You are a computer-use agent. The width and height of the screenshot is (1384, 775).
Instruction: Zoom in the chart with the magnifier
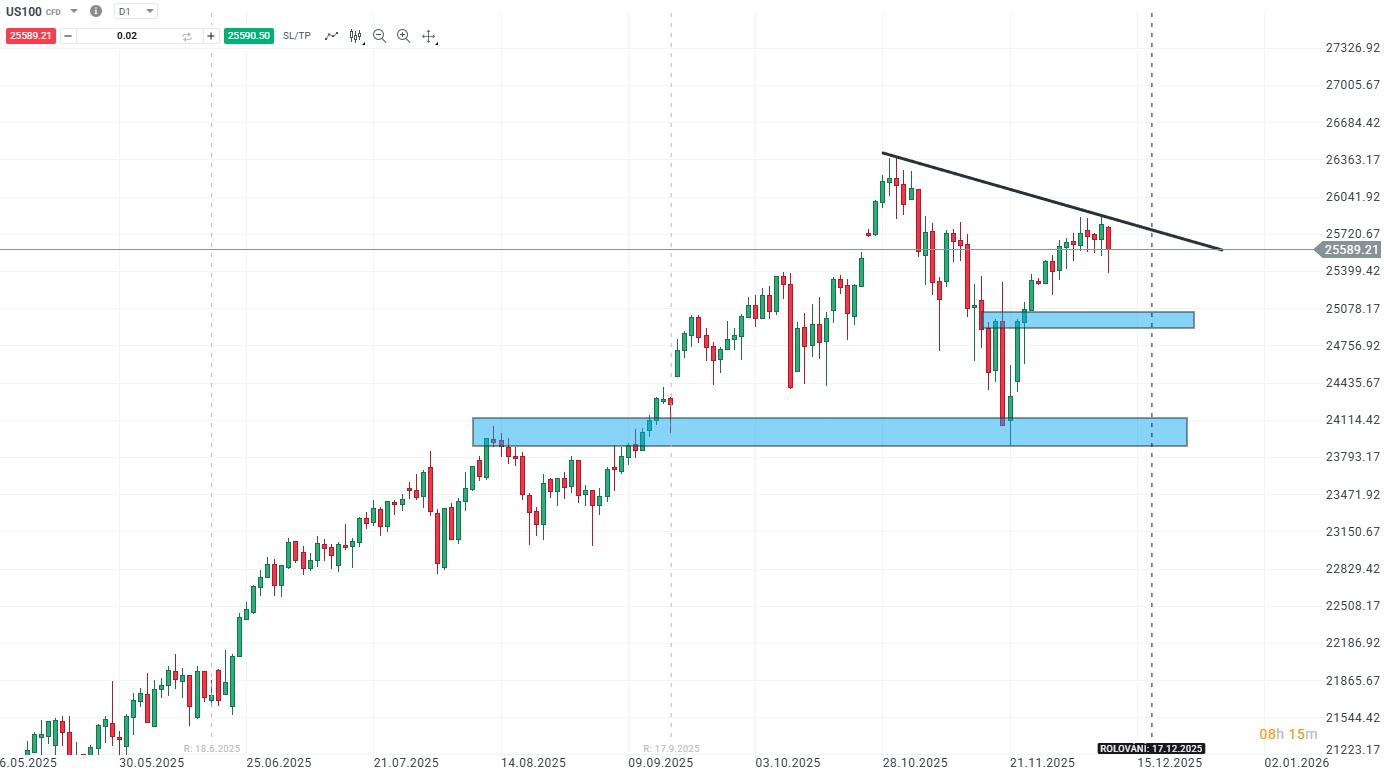[x=403, y=36]
